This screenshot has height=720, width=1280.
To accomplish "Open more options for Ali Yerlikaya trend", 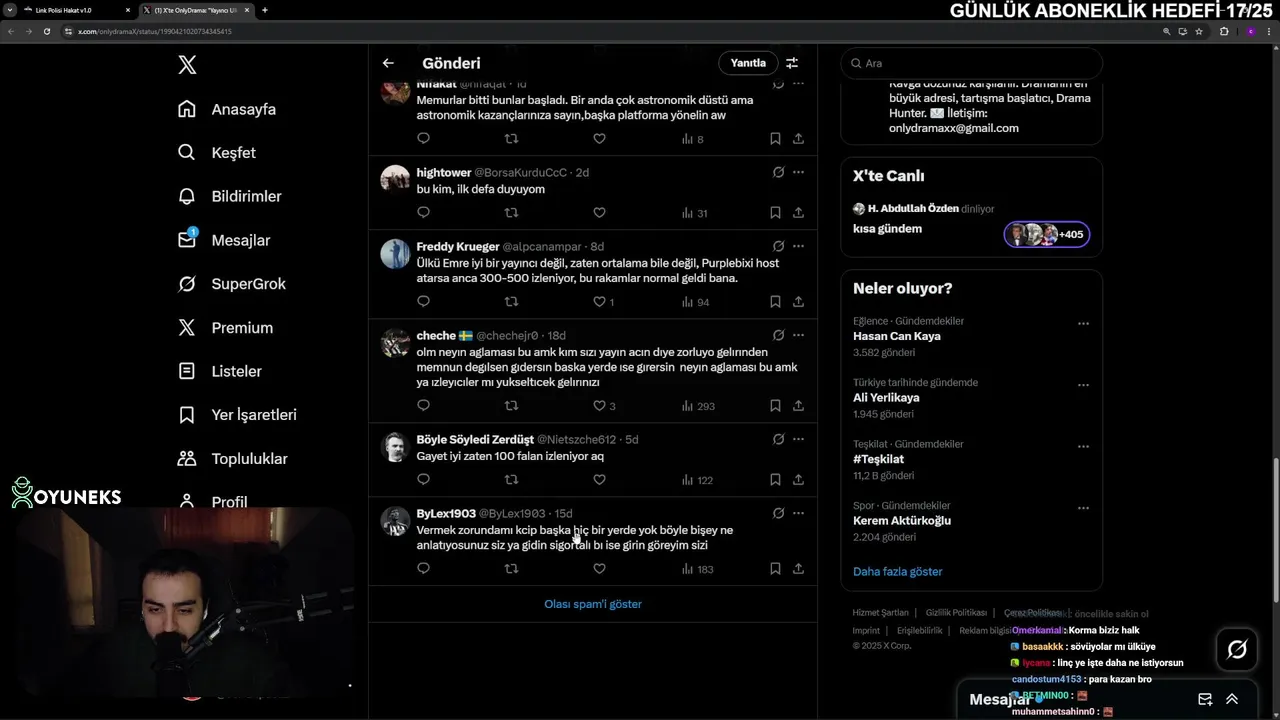I will click(x=1083, y=385).
